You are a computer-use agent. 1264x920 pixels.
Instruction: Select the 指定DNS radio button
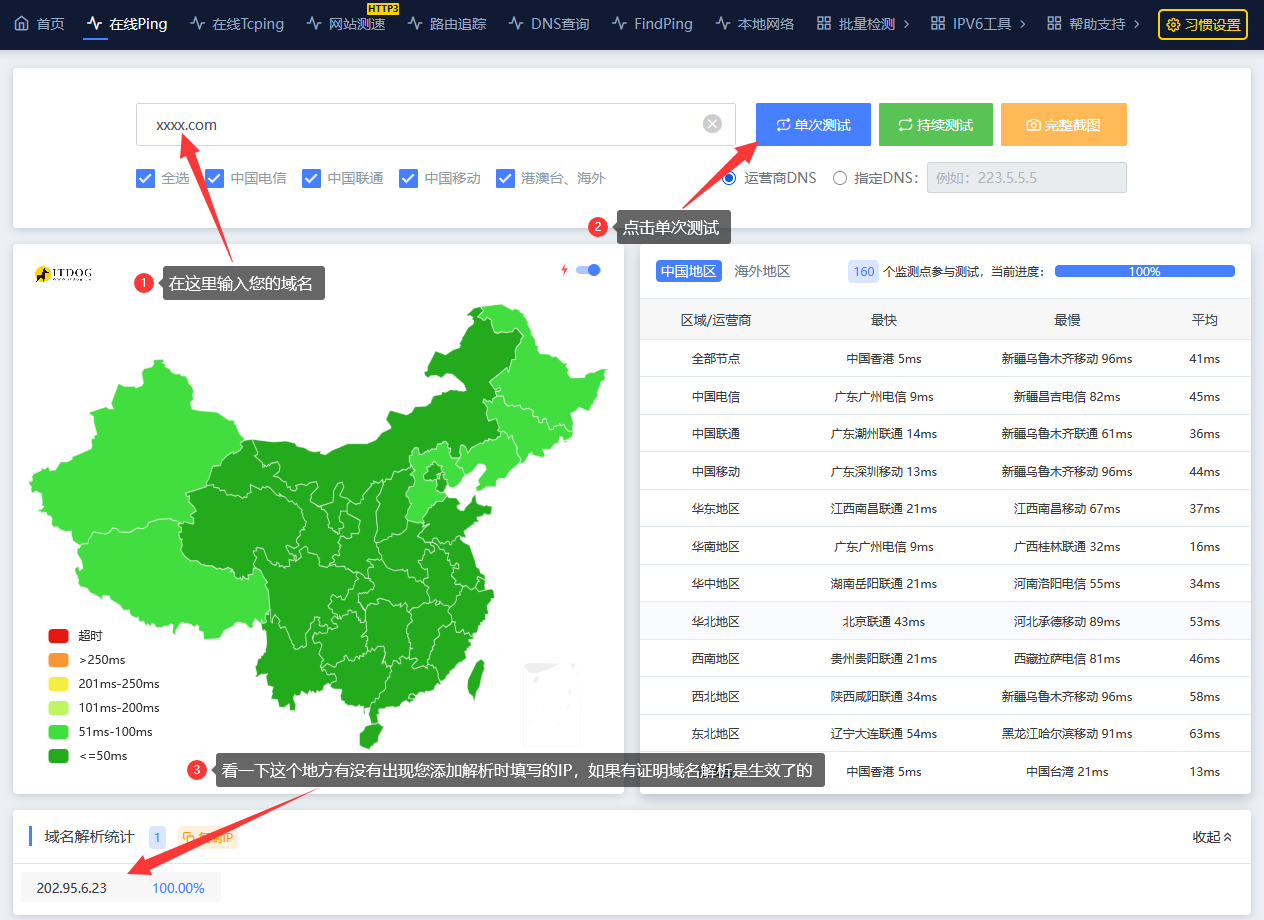pyautogui.click(x=840, y=178)
